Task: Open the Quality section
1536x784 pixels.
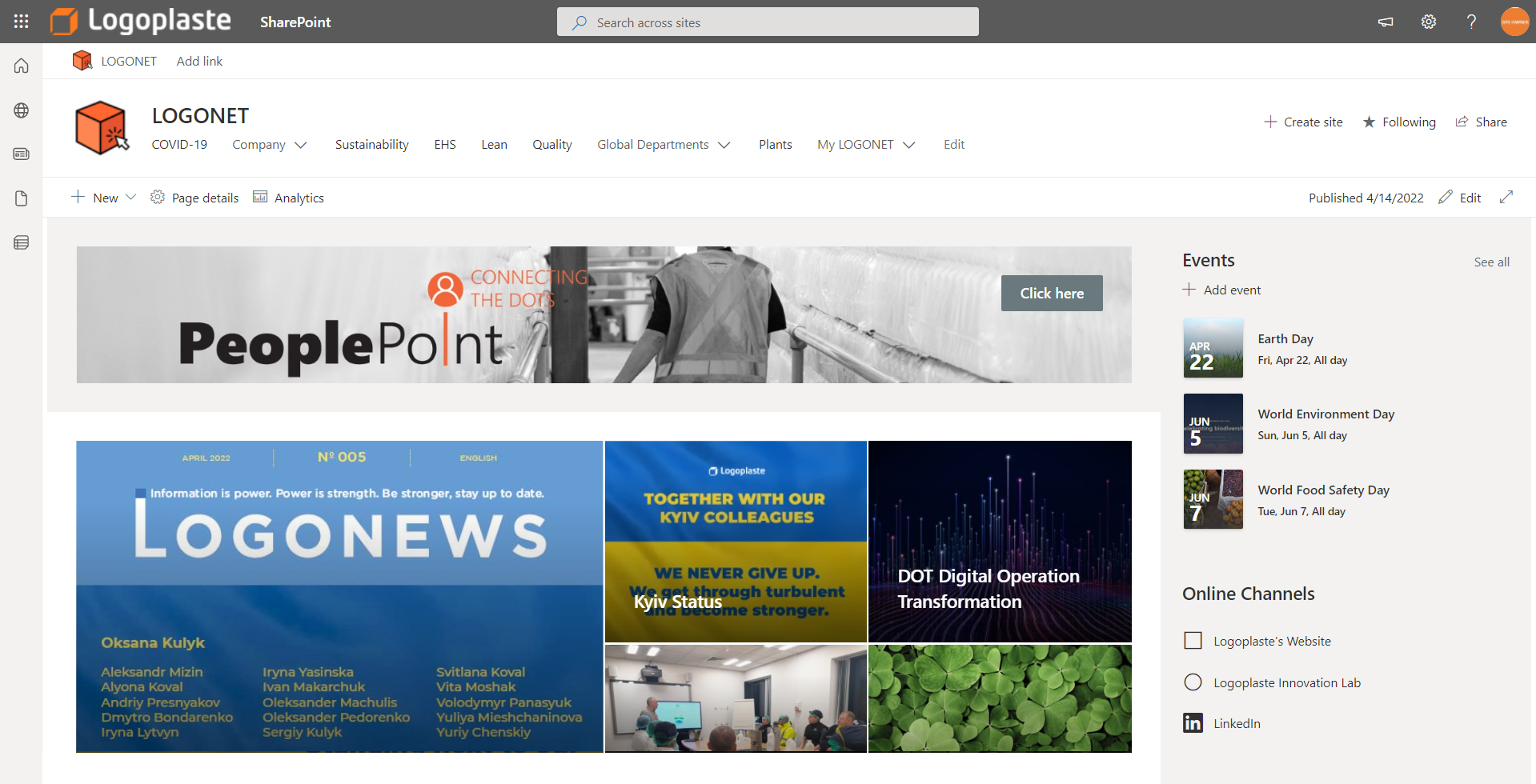Action: [x=551, y=144]
